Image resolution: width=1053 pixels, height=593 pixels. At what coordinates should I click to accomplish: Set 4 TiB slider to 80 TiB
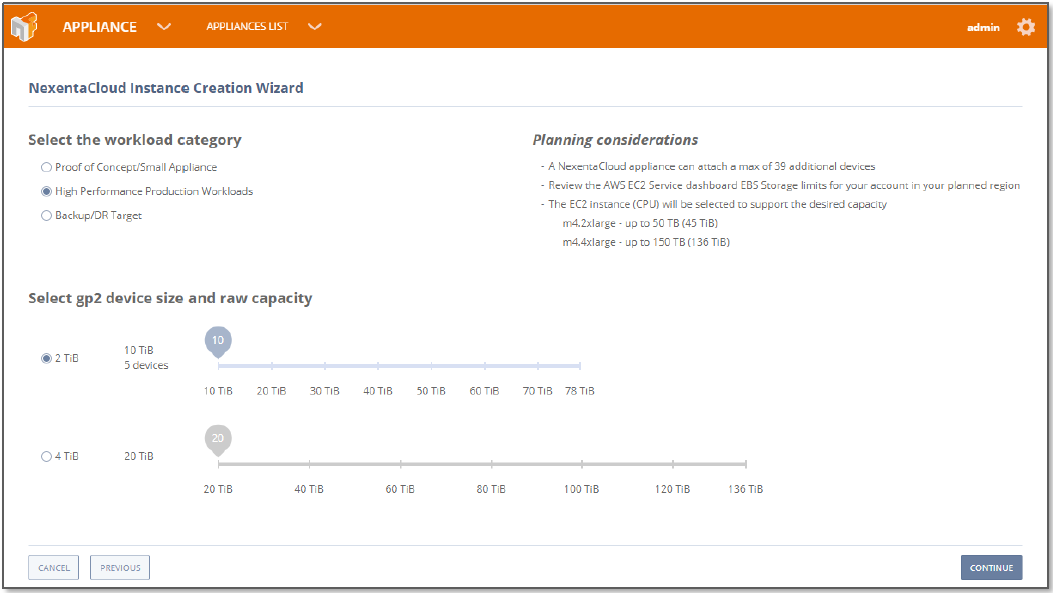(491, 464)
